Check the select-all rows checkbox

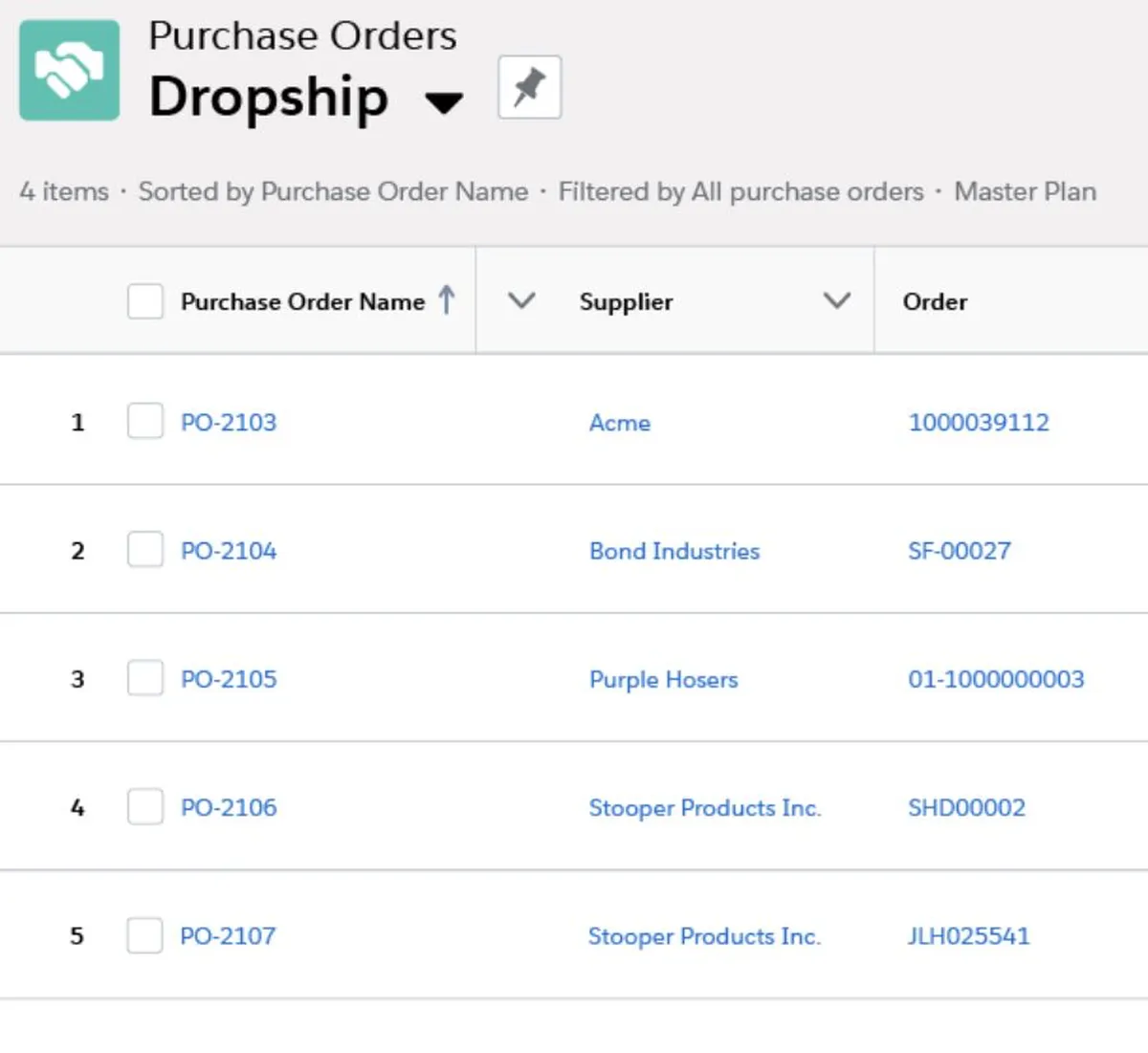tap(145, 301)
